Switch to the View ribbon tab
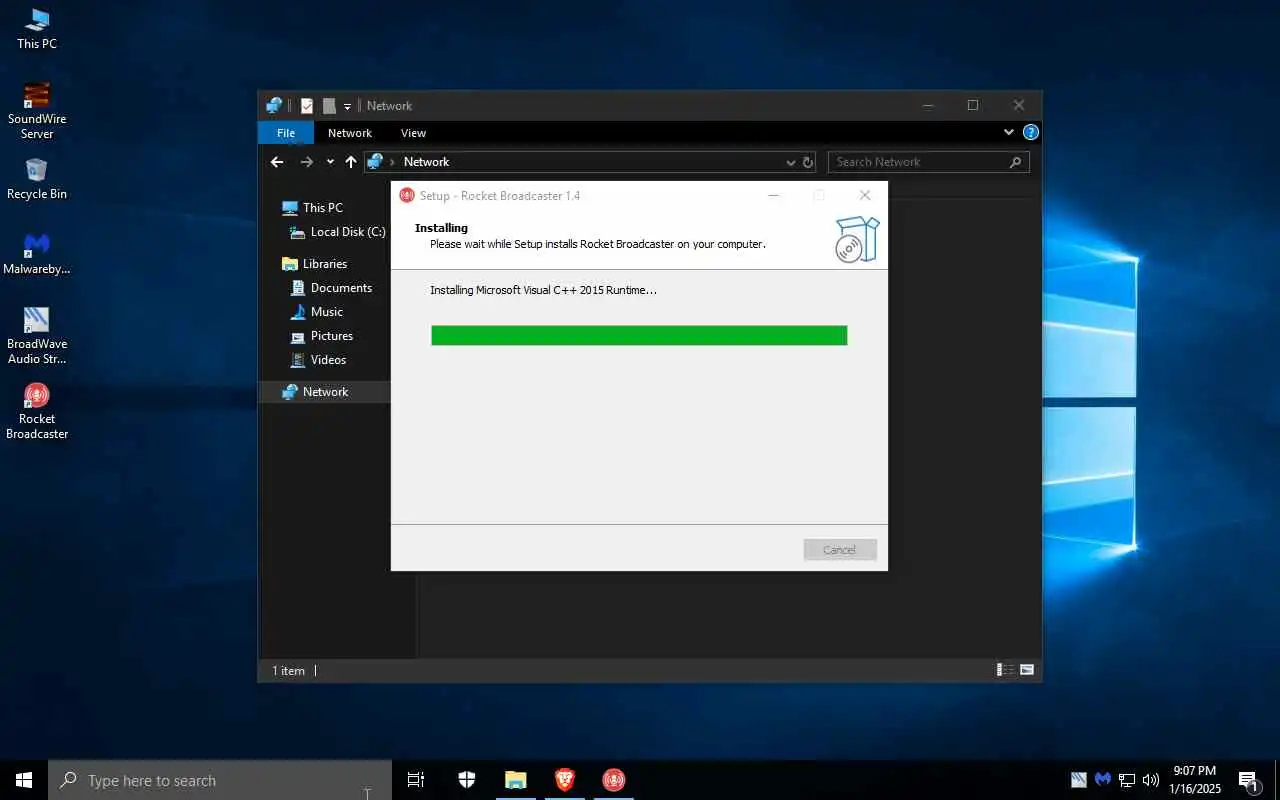This screenshot has width=1280, height=800. click(x=413, y=133)
